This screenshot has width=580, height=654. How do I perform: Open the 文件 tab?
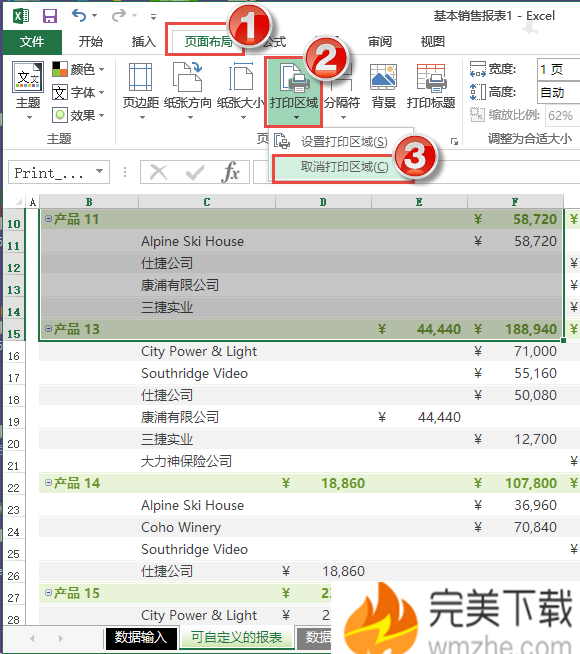click(x=32, y=41)
